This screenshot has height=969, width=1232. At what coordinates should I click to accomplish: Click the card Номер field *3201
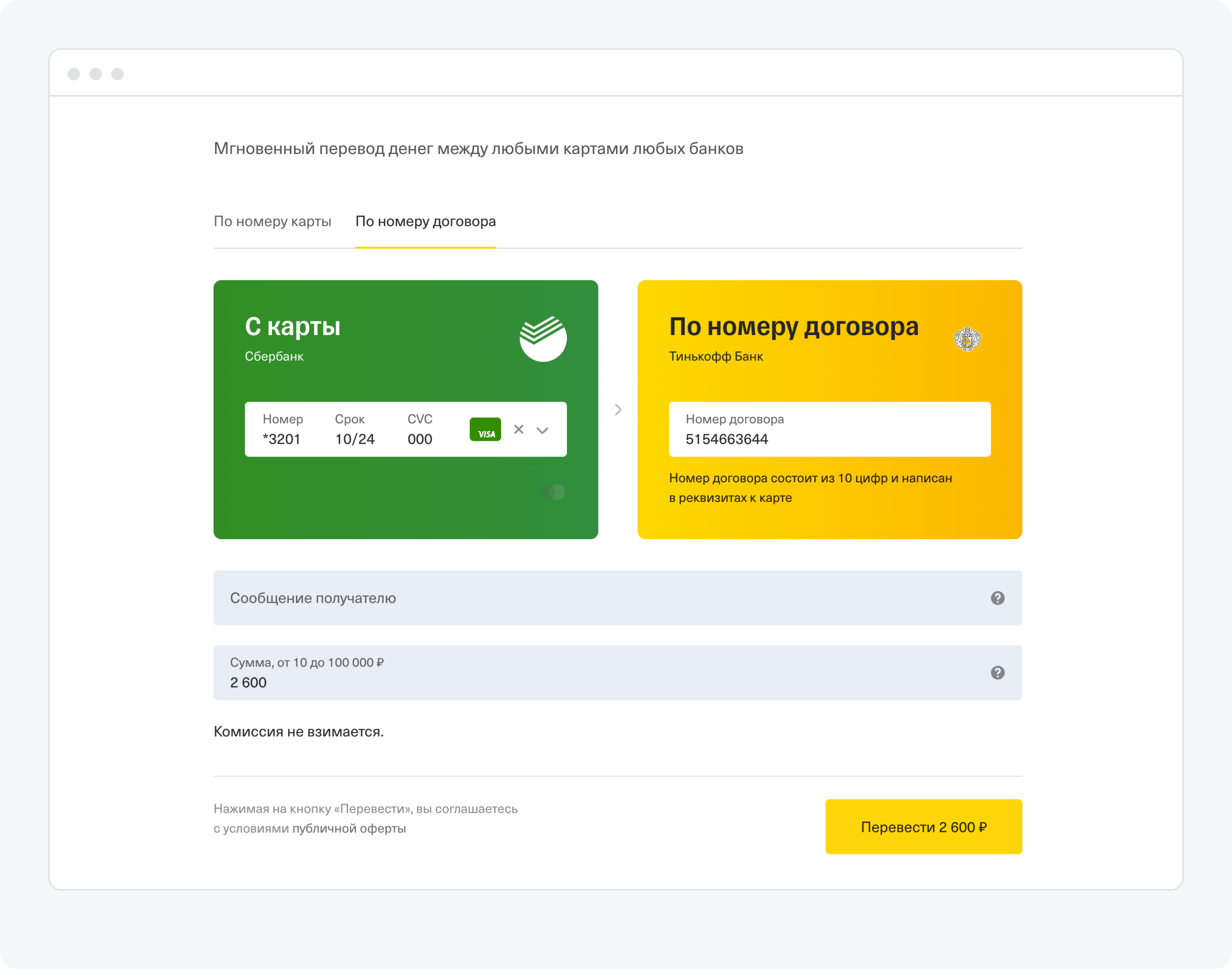pos(283,429)
